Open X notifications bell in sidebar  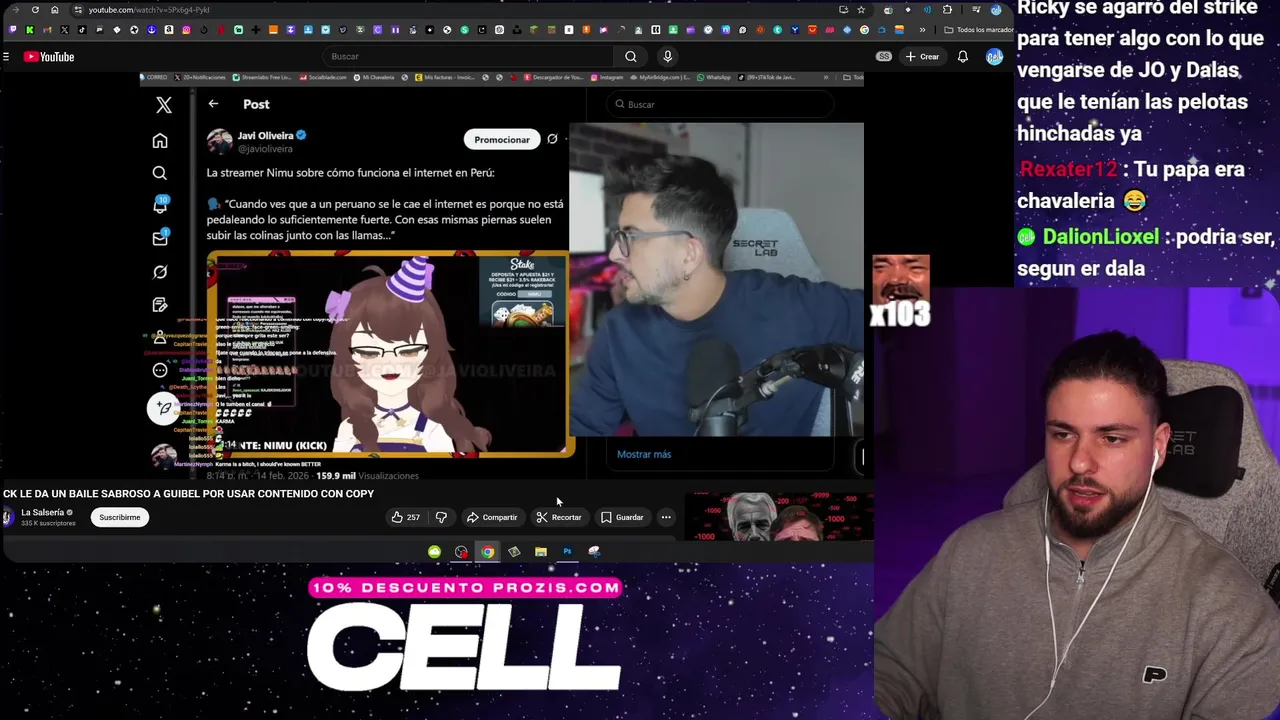click(160, 205)
